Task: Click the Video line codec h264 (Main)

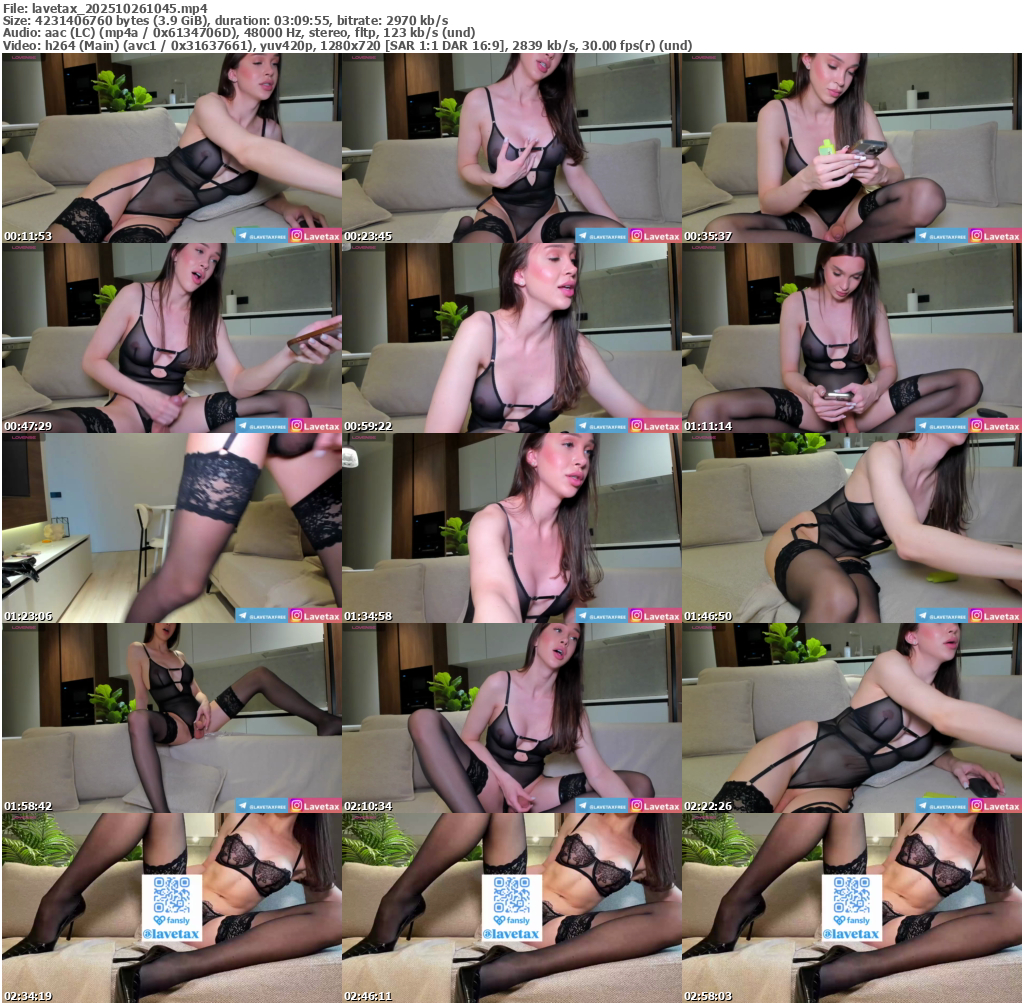Action: pyautogui.click(x=82, y=45)
